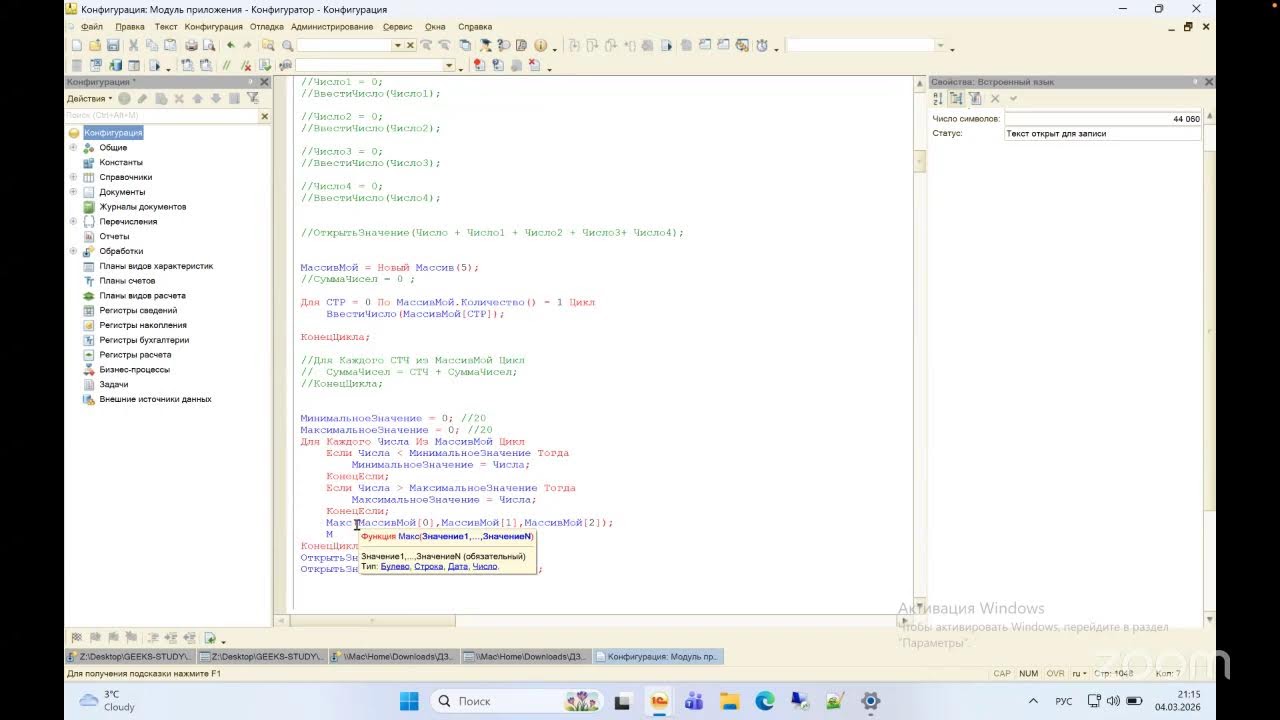
Task: Click the Число type link in tooltip
Action: pyautogui.click(x=485, y=567)
